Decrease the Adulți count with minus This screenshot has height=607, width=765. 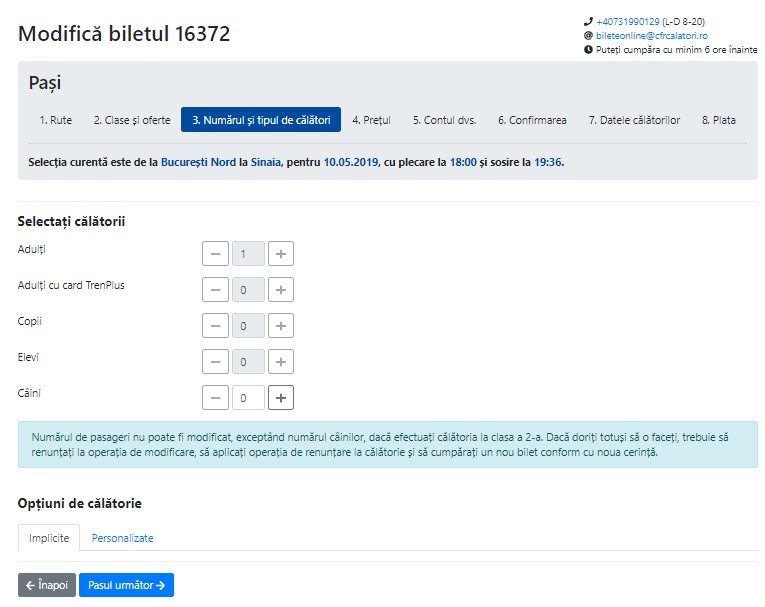point(215,254)
